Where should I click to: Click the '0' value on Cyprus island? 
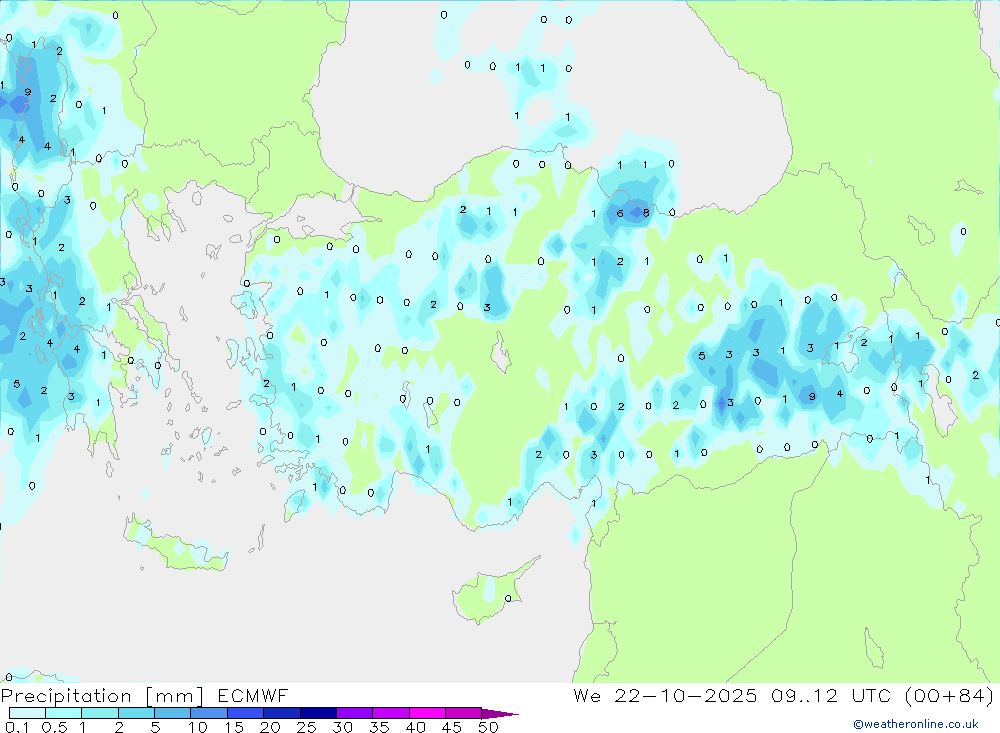[x=508, y=598]
